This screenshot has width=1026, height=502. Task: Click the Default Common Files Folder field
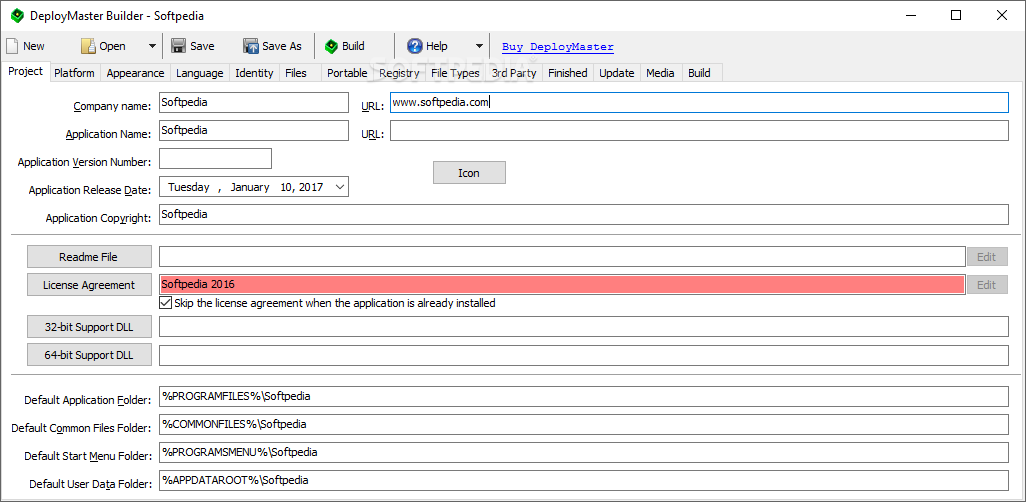(x=584, y=424)
